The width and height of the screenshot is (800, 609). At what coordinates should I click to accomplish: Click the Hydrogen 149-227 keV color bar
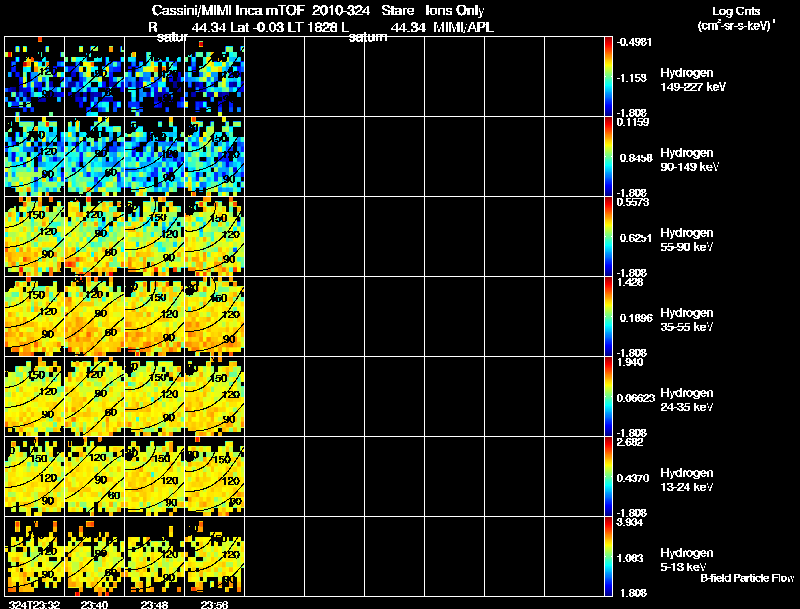(609, 76)
